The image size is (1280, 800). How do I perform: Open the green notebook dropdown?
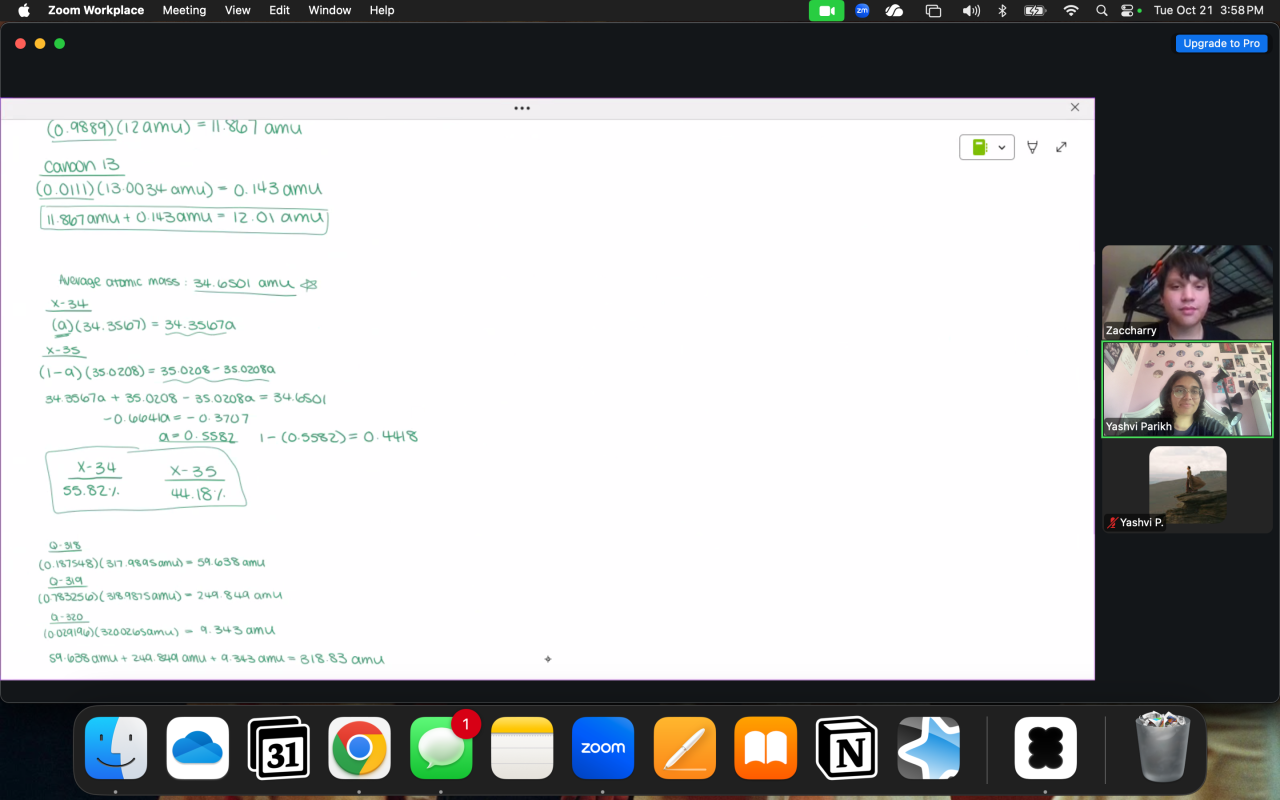click(987, 147)
